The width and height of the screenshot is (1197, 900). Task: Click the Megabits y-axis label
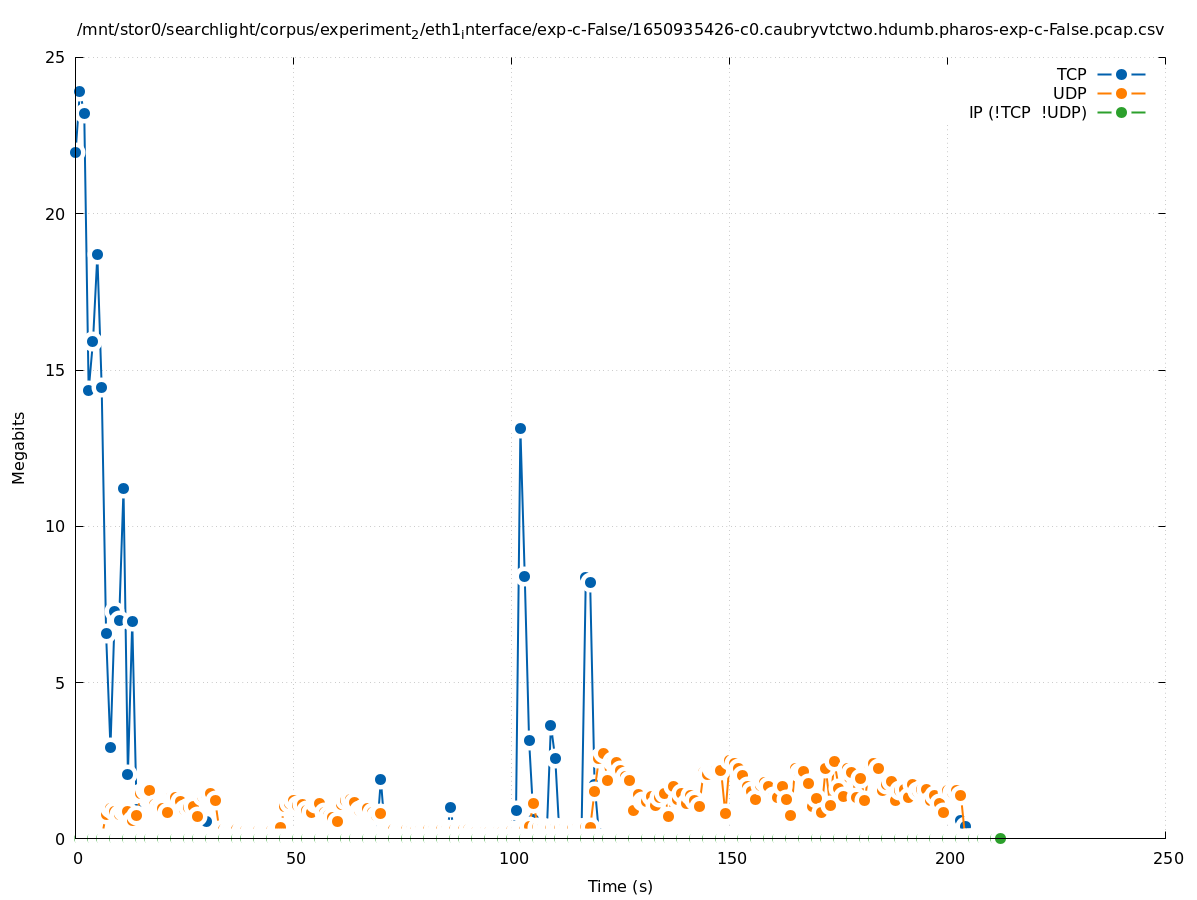click(x=19, y=447)
